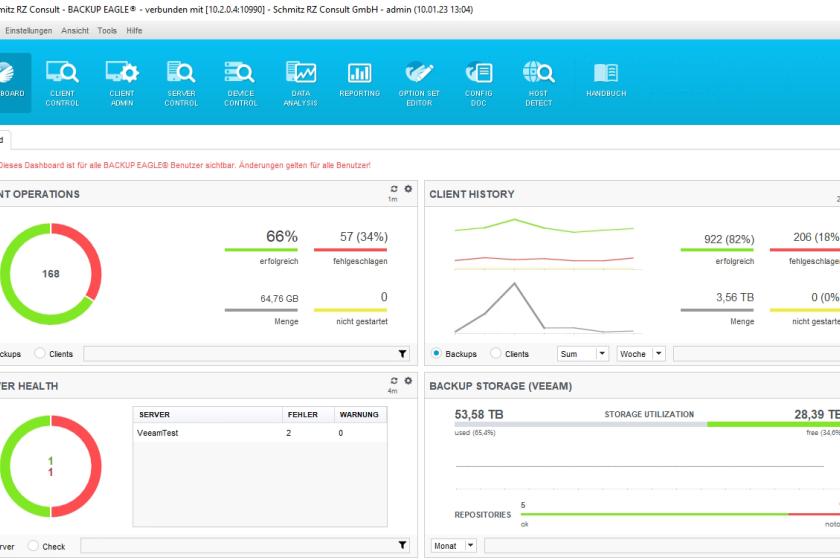
Task: Open Client Operations widget settings gear
Action: click(x=408, y=189)
